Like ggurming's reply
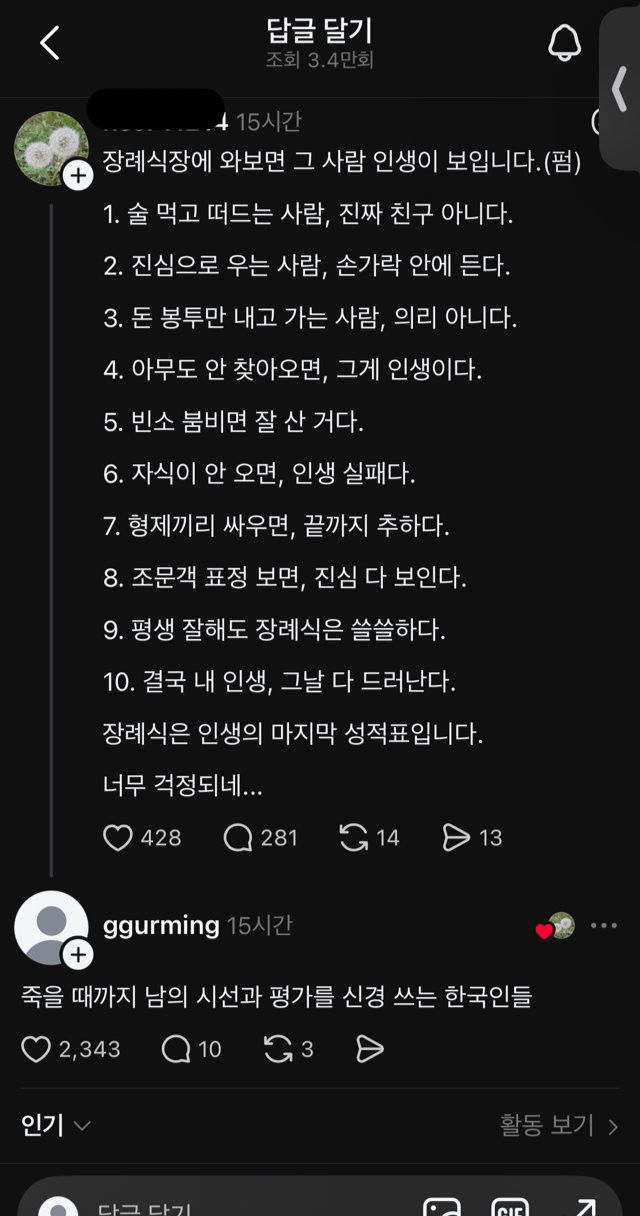640x1216 pixels. click(37, 1049)
